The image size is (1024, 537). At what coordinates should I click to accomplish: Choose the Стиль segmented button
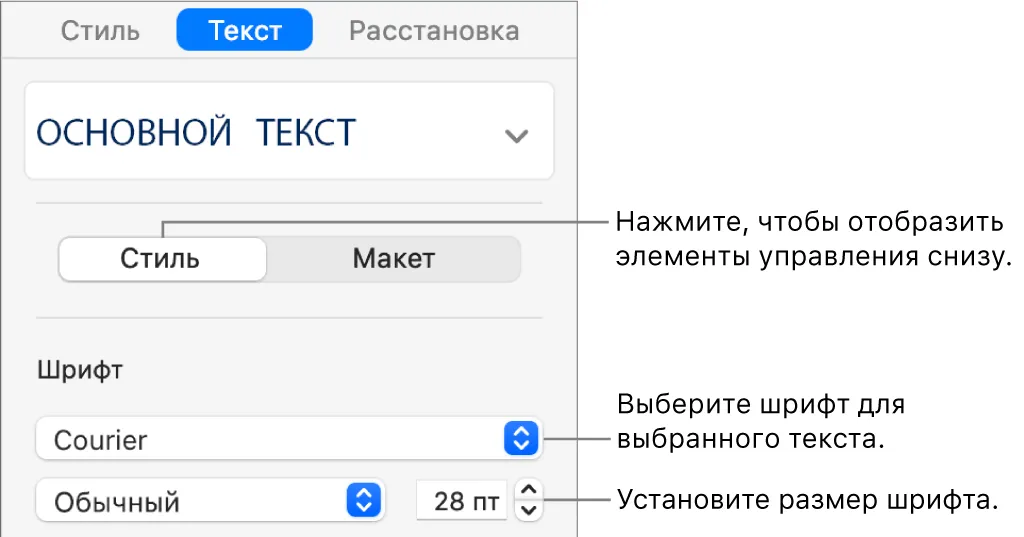pyautogui.click(x=163, y=259)
